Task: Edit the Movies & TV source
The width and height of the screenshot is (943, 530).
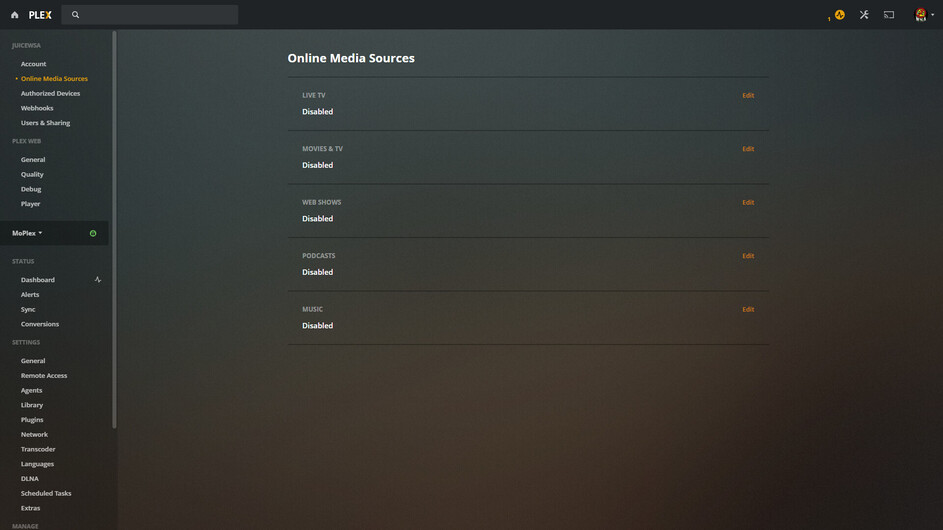Action: 748,149
